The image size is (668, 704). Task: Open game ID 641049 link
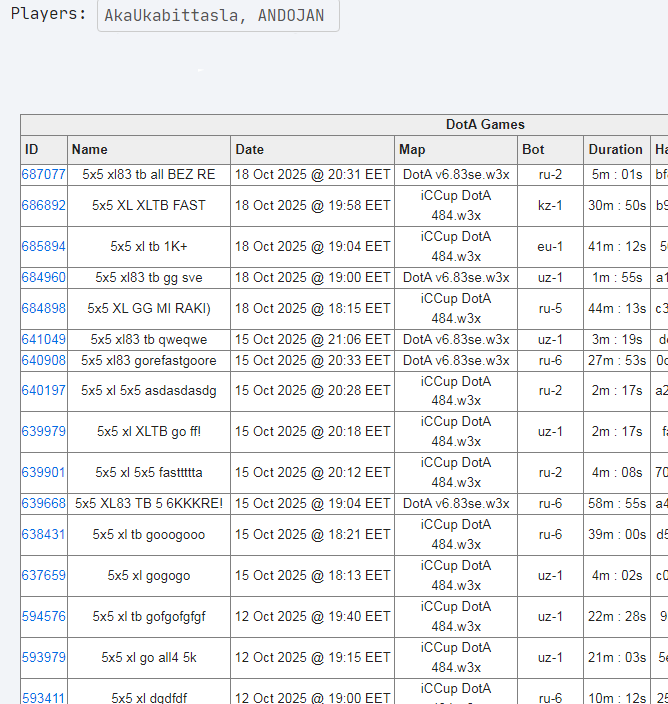coord(44,339)
